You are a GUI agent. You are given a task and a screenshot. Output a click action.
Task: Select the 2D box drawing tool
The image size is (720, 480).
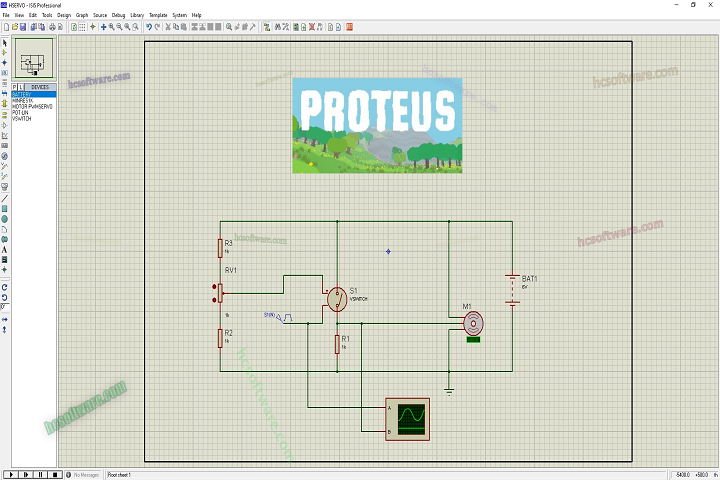[5, 209]
